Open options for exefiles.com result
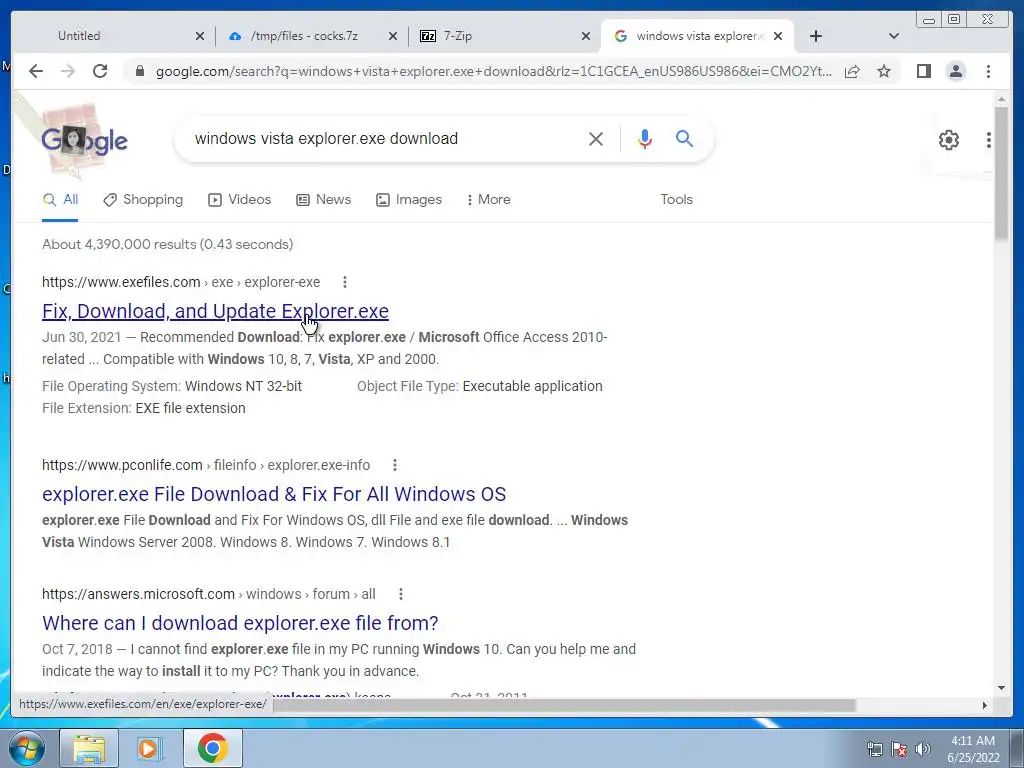The width and height of the screenshot is (1024, 768). [345, 282]
